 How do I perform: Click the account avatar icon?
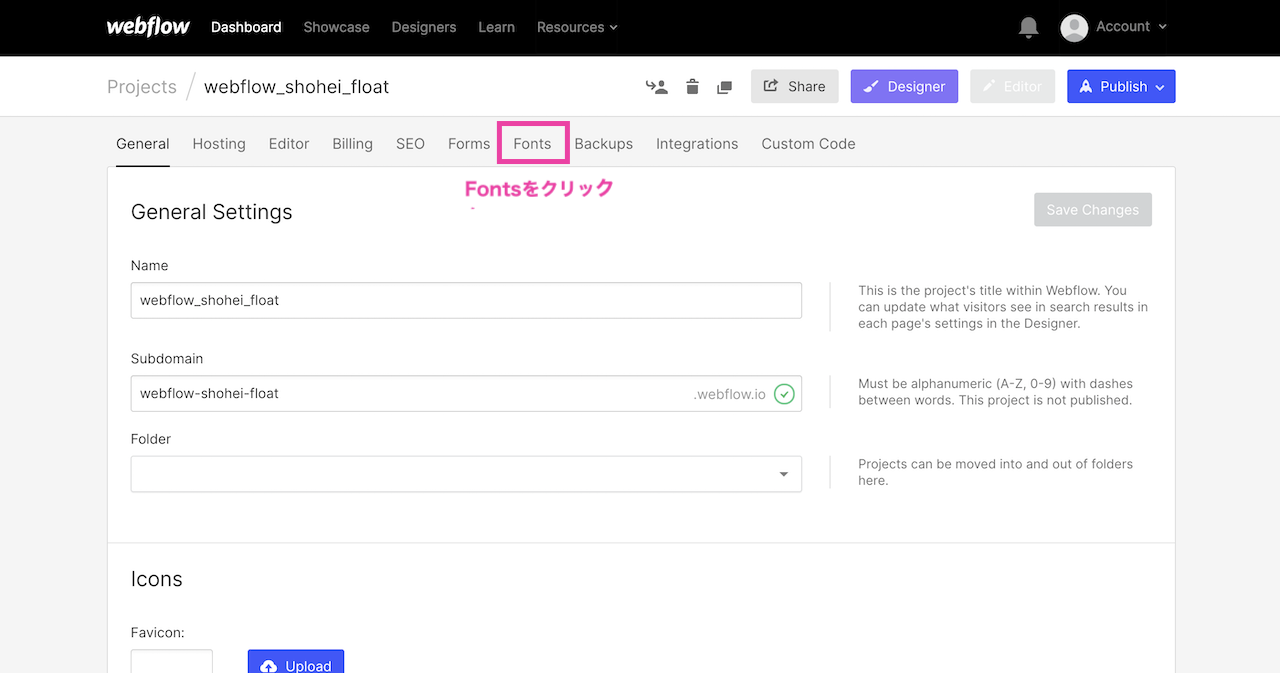click(x=1074, y=28)
